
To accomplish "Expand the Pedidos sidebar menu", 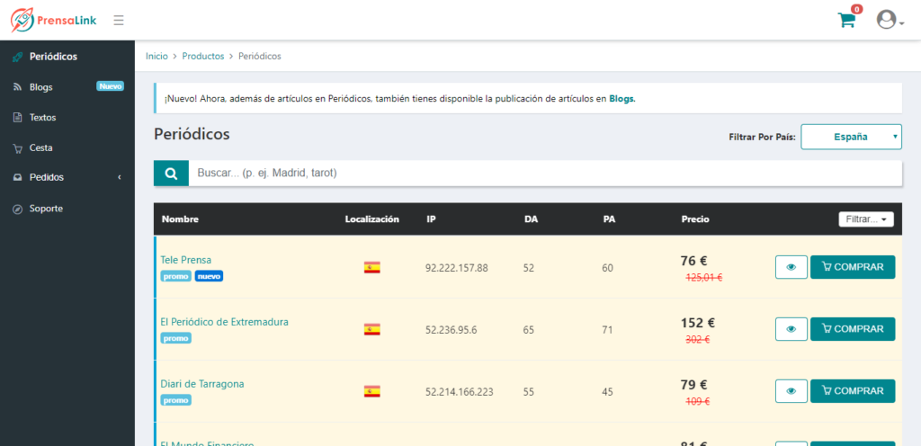I will pos(67,177).
